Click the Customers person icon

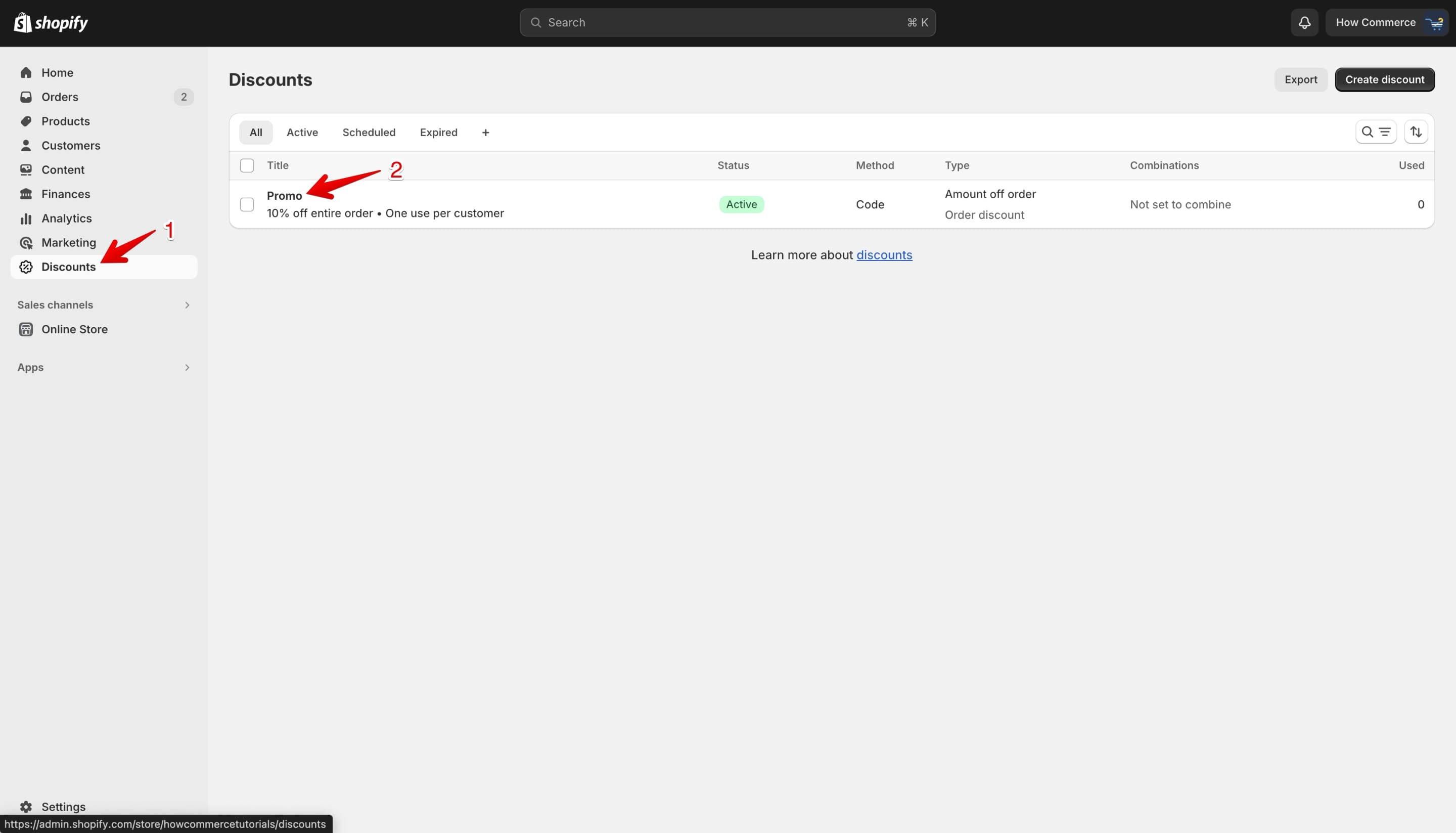tap(26, 145)
